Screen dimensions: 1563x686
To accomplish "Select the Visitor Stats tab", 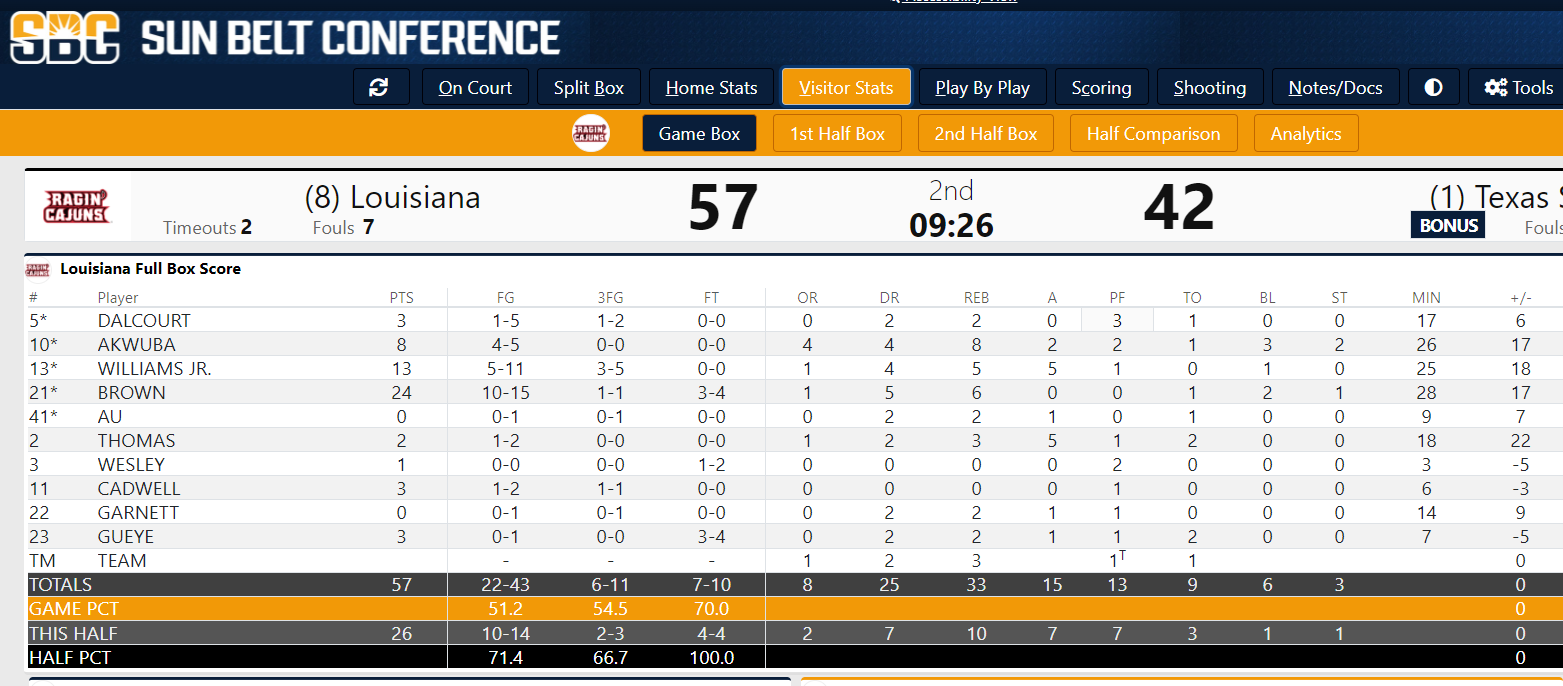I will (x=846, y=87).
